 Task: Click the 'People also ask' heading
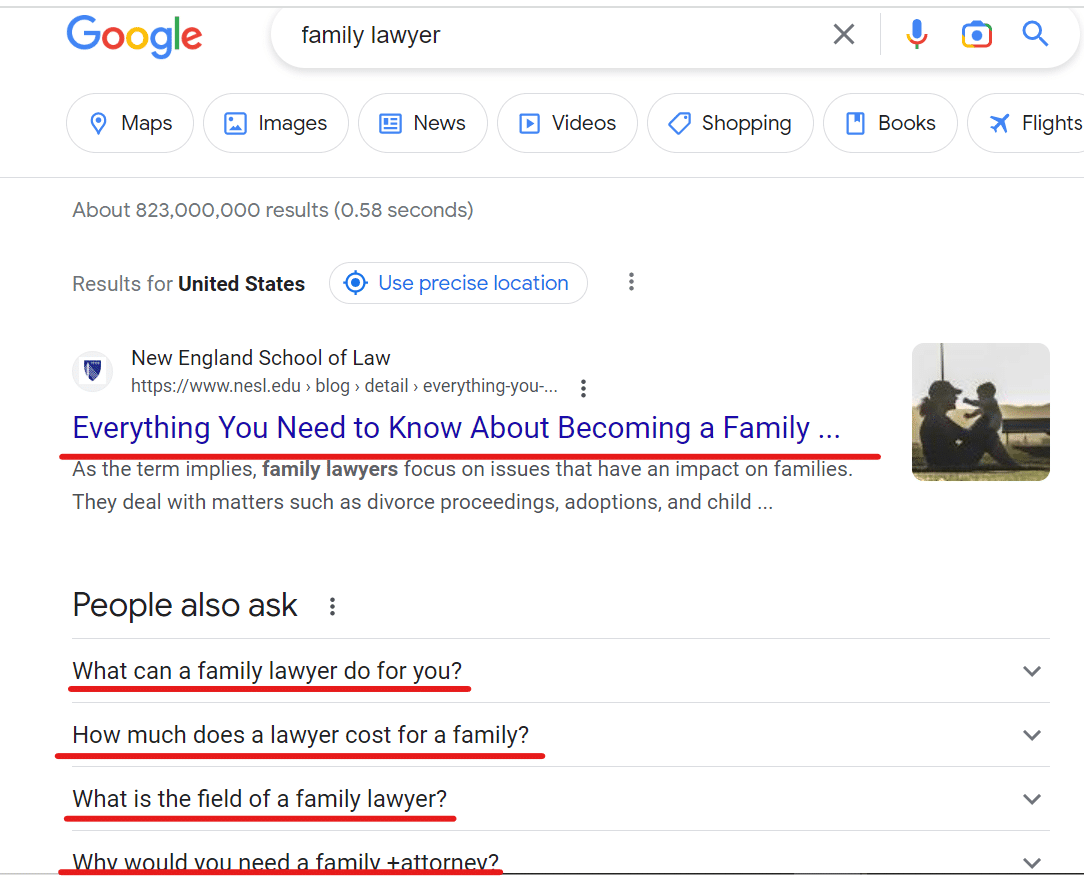coord(185,605)
